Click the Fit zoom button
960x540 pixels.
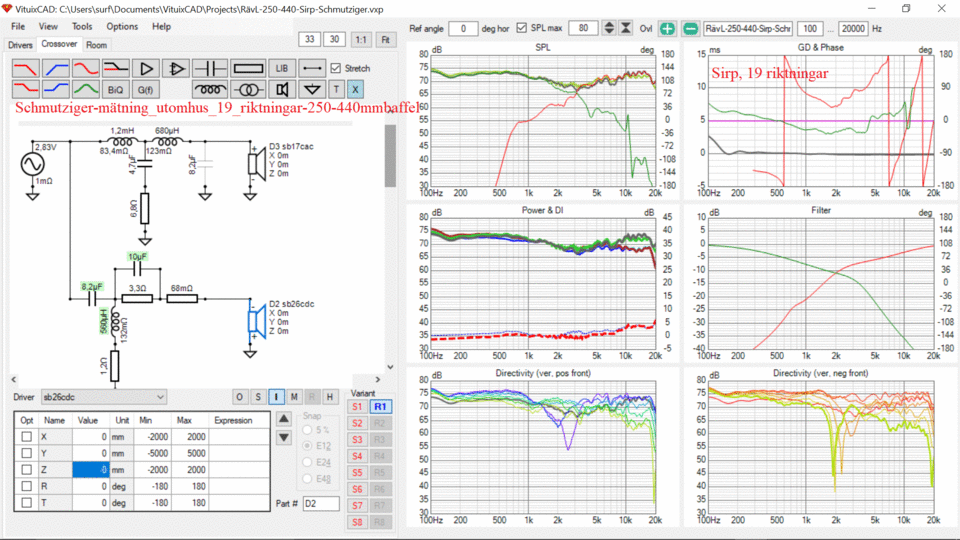(385, 39)
